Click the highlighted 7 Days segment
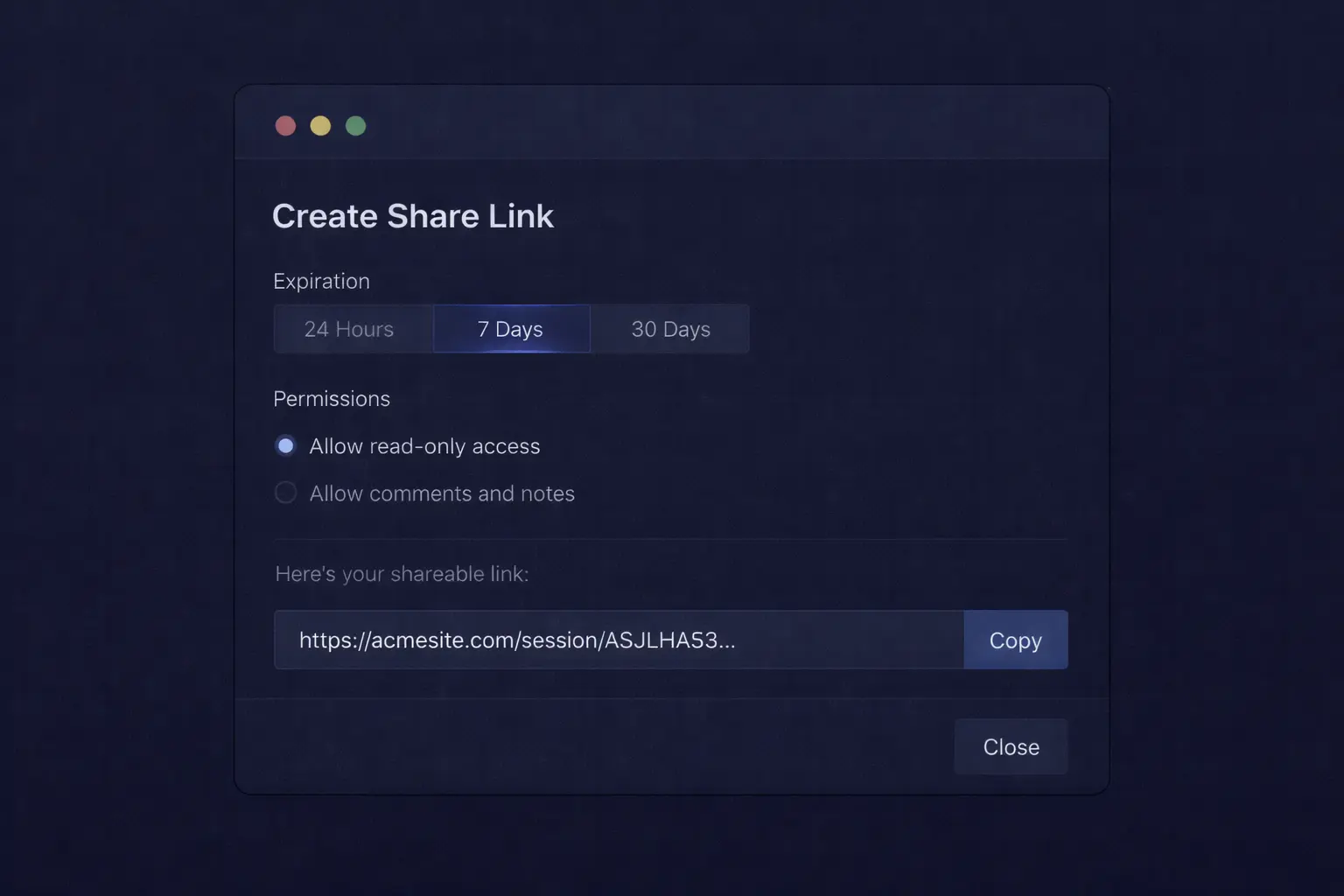 (x=511, y=329)
